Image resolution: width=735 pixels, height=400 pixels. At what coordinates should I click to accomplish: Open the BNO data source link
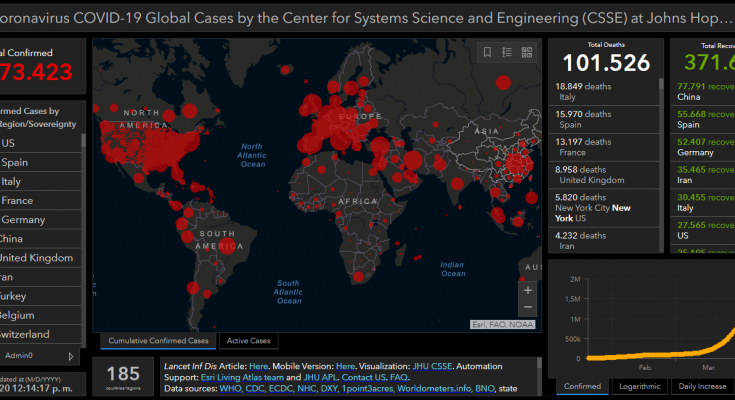tap(485, 389)
